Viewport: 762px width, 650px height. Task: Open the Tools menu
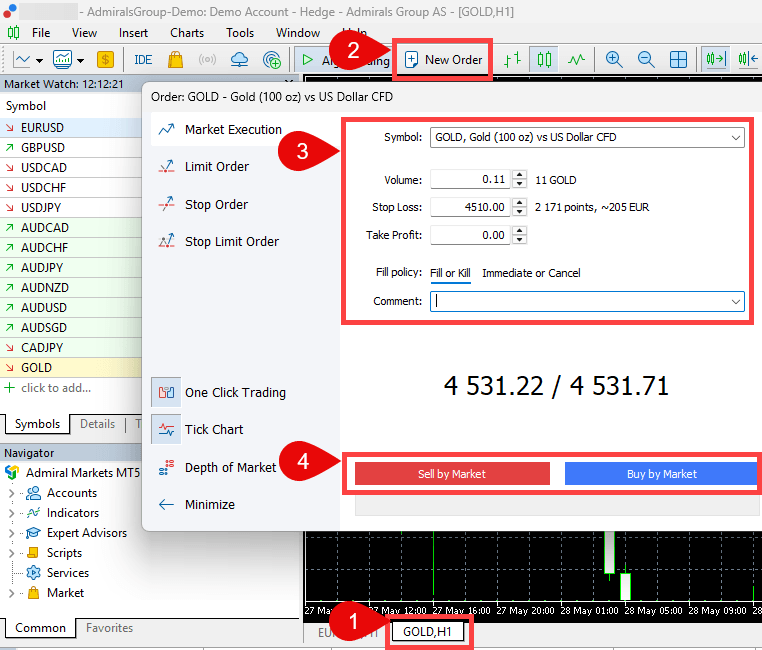pos(240,33)
